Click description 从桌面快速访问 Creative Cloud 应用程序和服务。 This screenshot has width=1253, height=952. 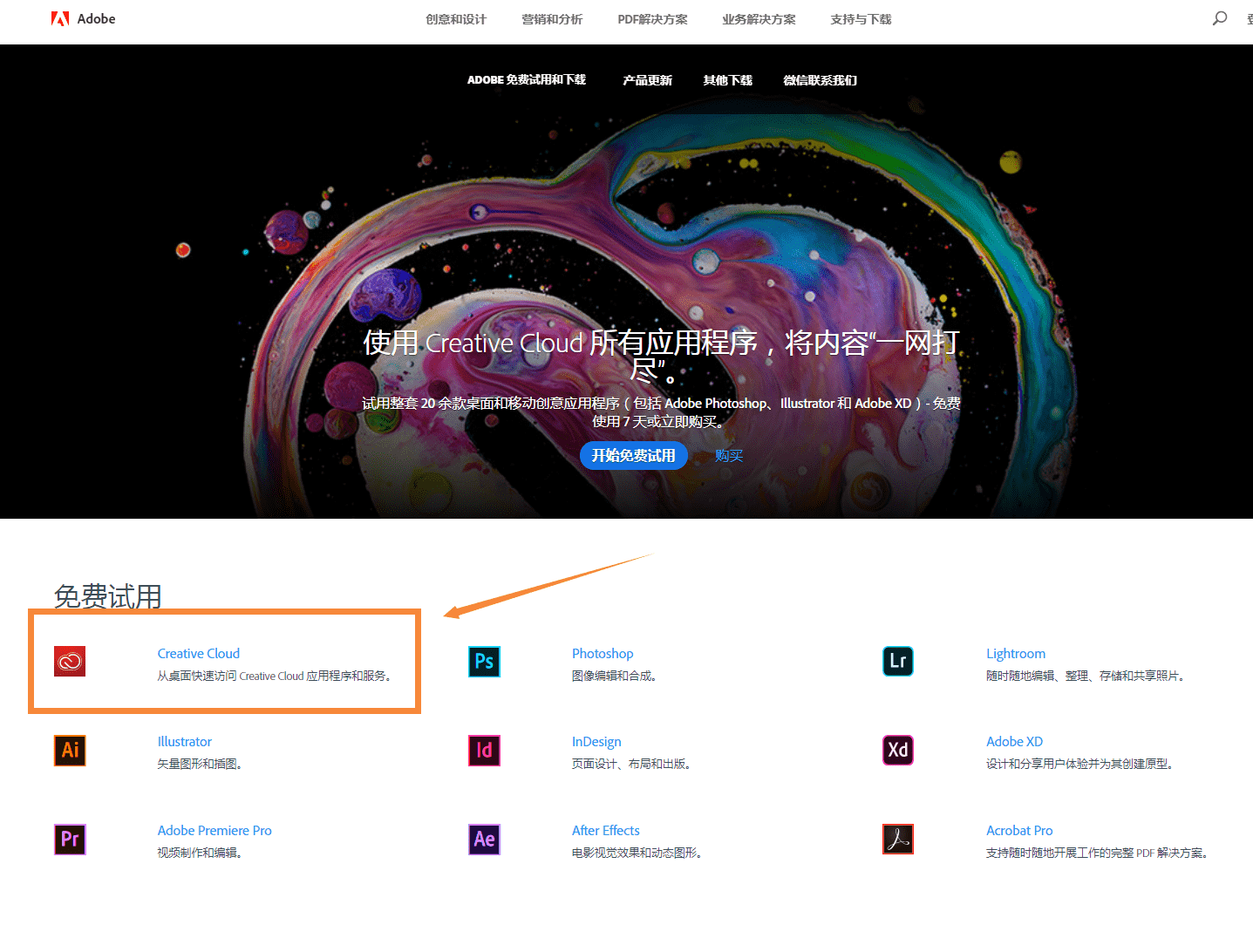[275, 676]
